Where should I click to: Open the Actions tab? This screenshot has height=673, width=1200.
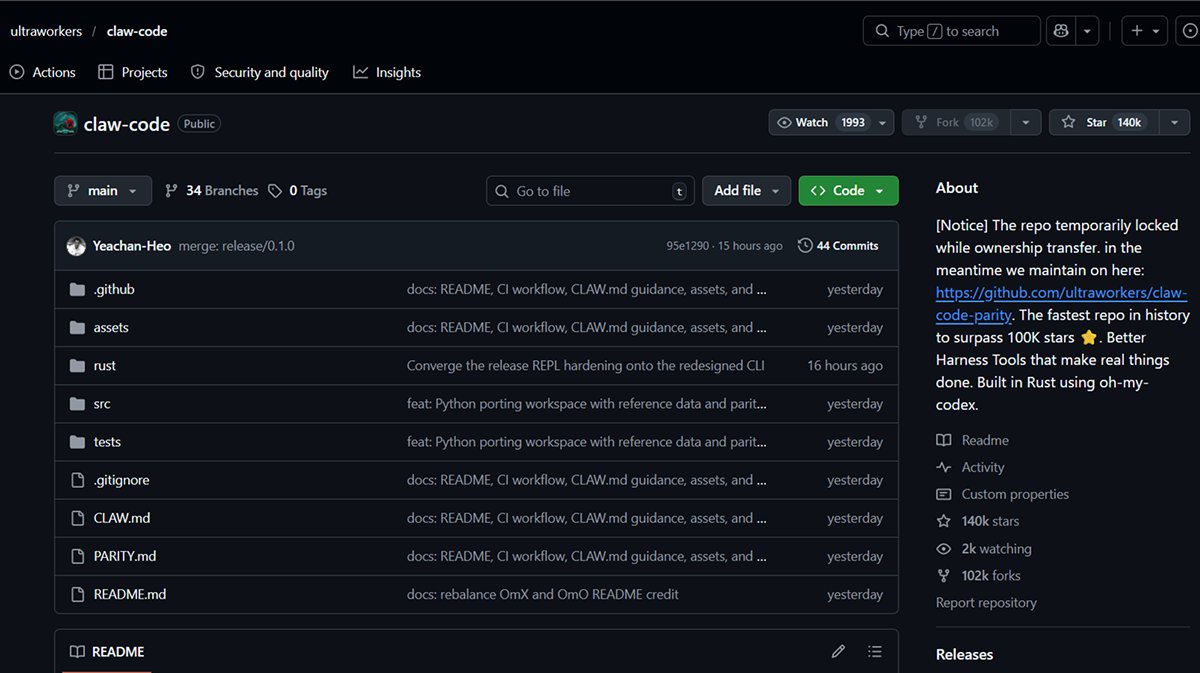(x=42, y=72)
